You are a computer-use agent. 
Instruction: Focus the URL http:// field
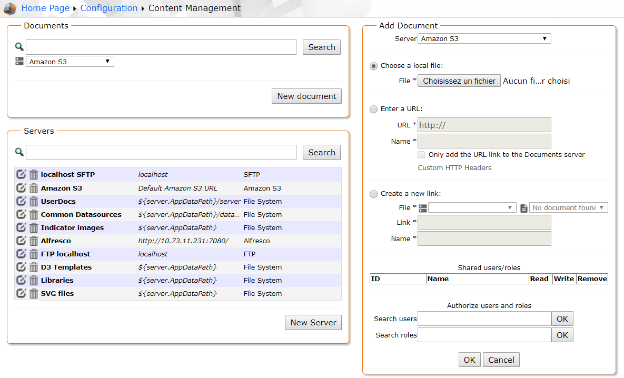[484, 125]
